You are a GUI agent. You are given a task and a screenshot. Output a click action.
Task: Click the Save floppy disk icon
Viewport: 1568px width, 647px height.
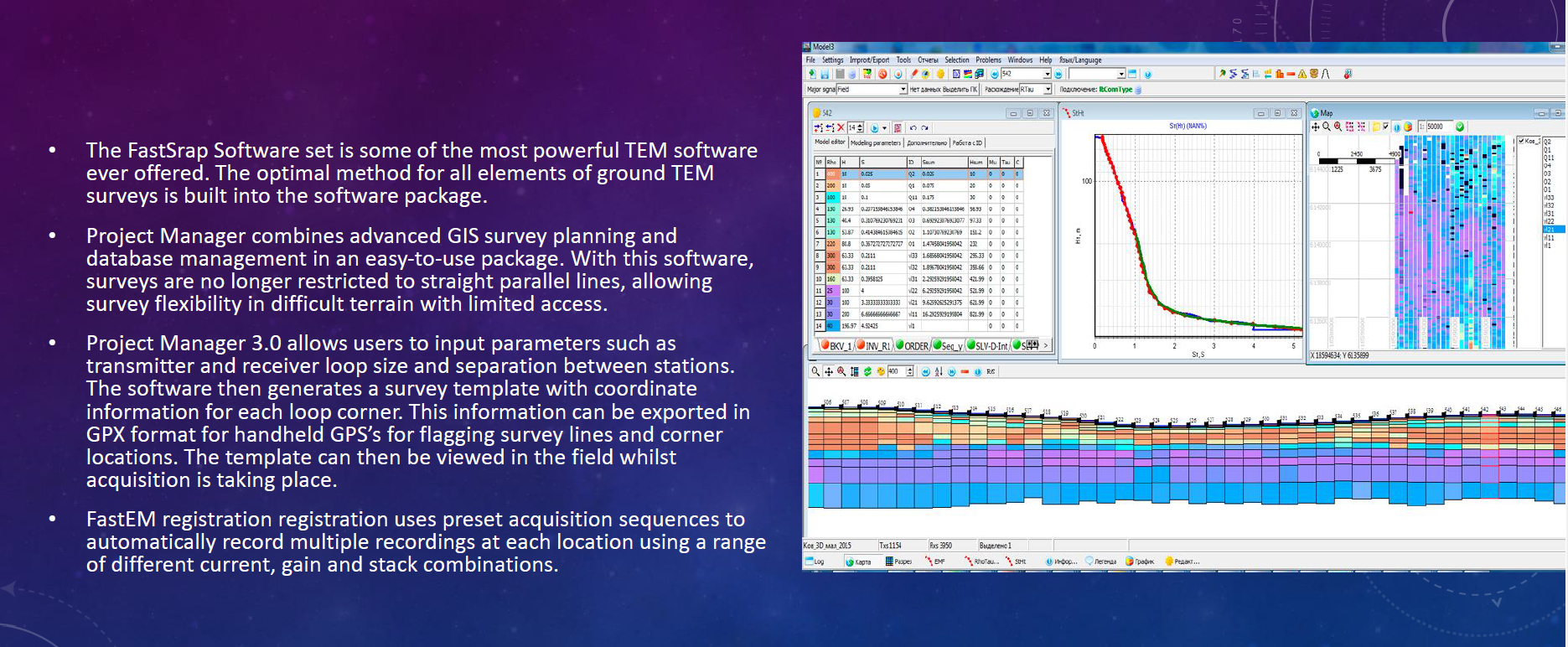tap(825, 75)
